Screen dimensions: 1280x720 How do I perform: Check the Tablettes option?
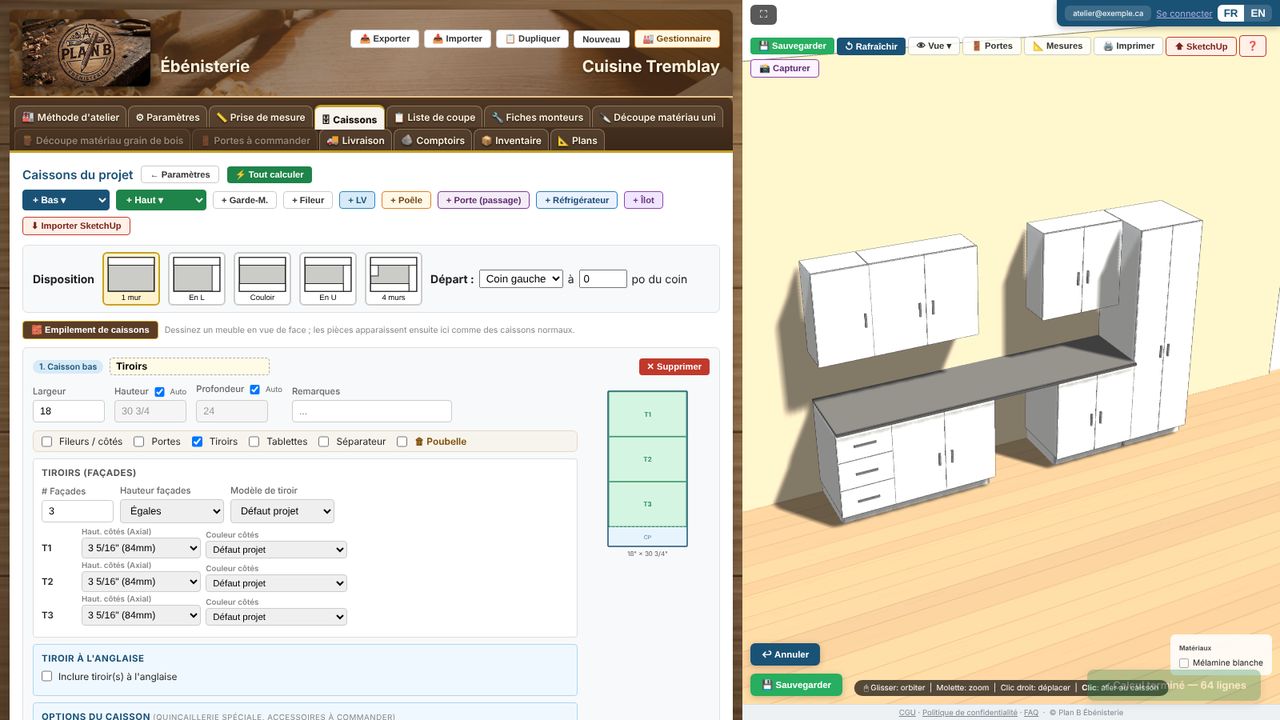(254, 441)
